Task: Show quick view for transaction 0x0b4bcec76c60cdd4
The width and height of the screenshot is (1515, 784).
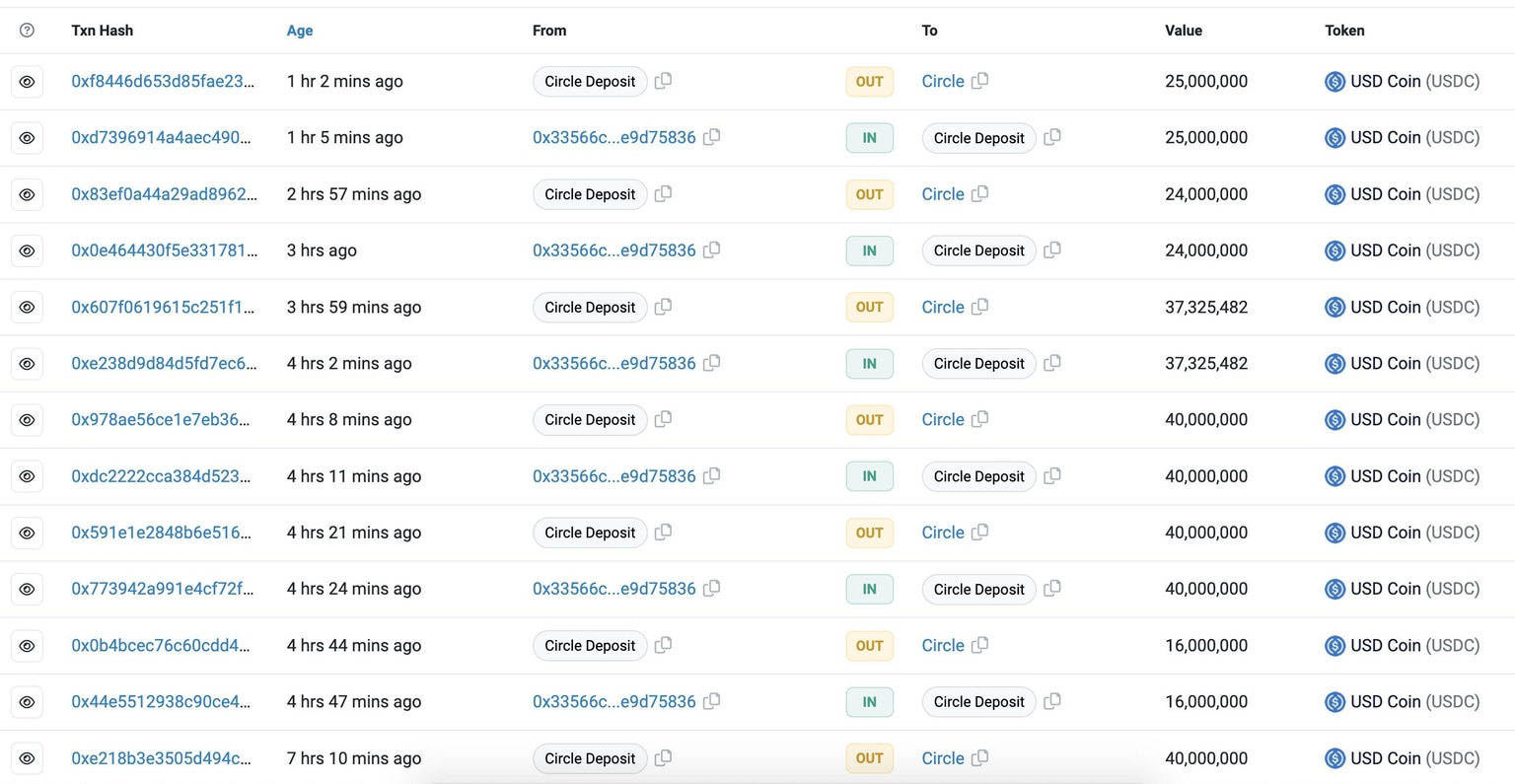Action: (27, 646)
